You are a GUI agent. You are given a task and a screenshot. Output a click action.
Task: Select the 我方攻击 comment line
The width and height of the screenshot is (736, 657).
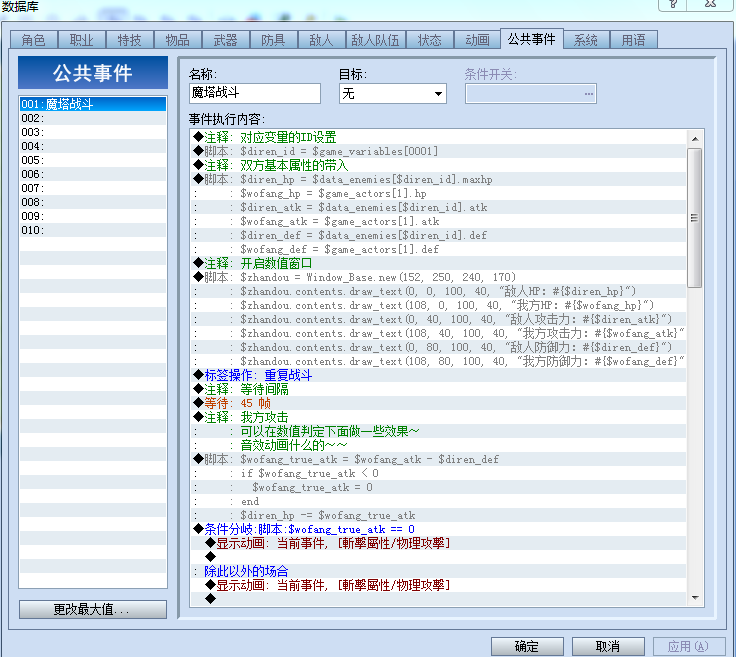pos(438,418)
